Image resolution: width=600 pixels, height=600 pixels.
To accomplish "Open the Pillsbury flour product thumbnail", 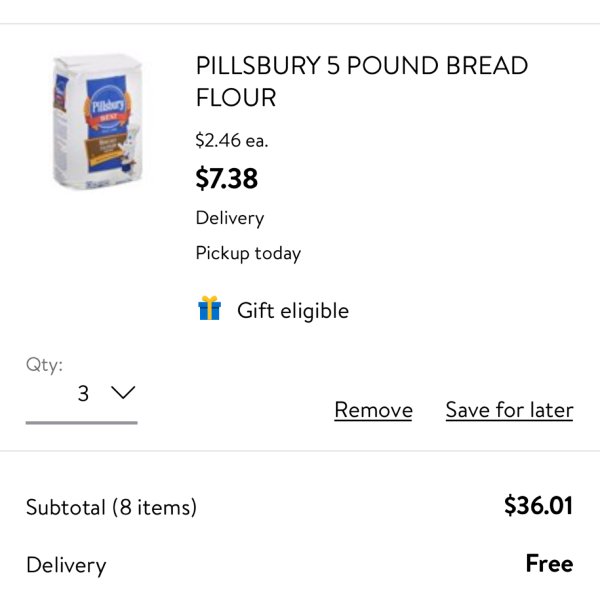I will pos(98,121).
